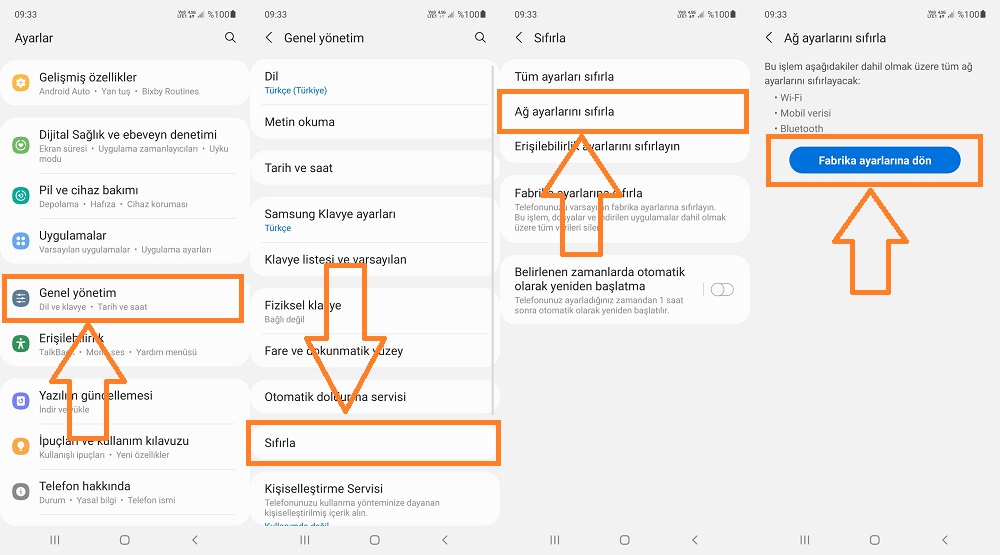
Task: Go back from Sıfırla screen
Action: (519, 38)
